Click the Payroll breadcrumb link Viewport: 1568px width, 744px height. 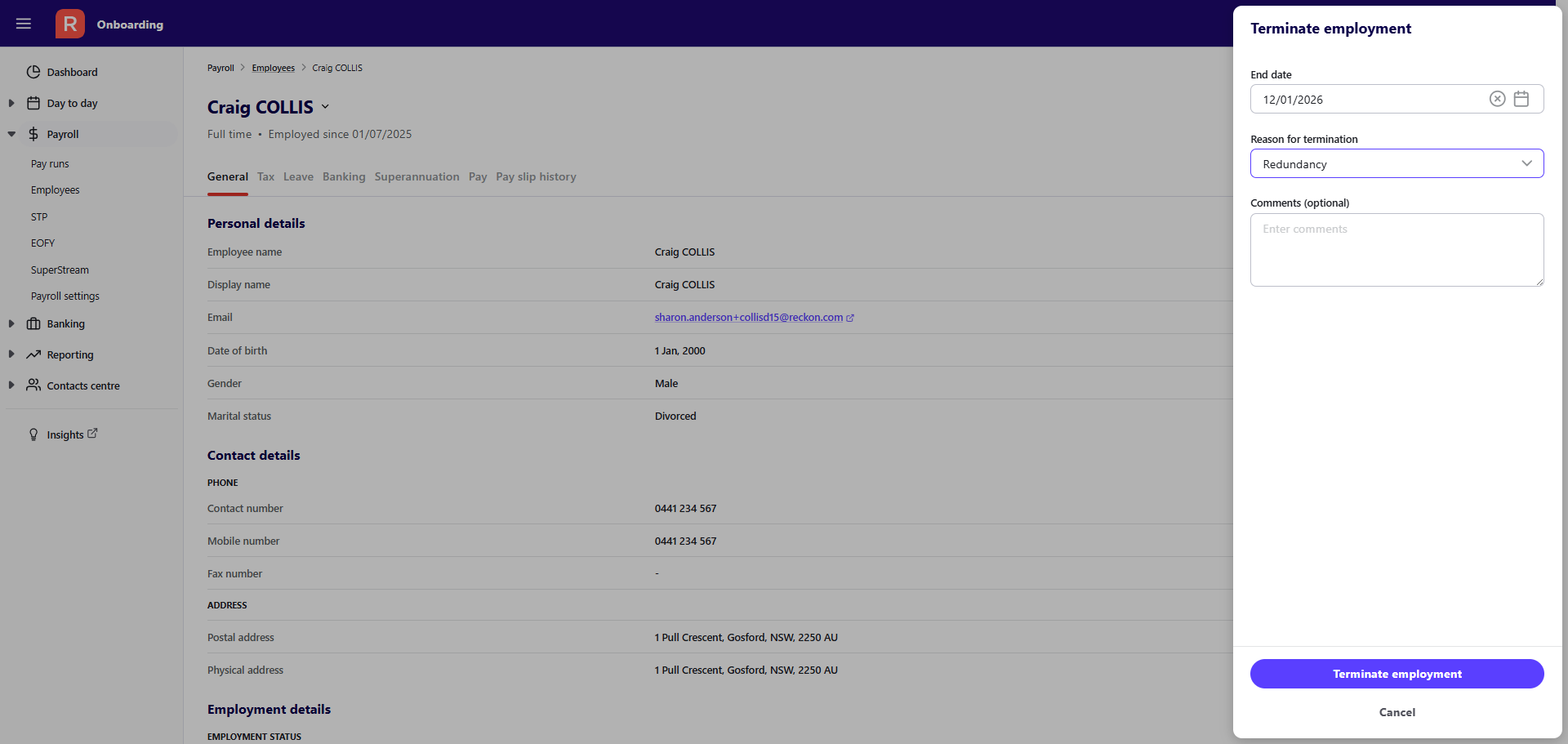[220, 68]
